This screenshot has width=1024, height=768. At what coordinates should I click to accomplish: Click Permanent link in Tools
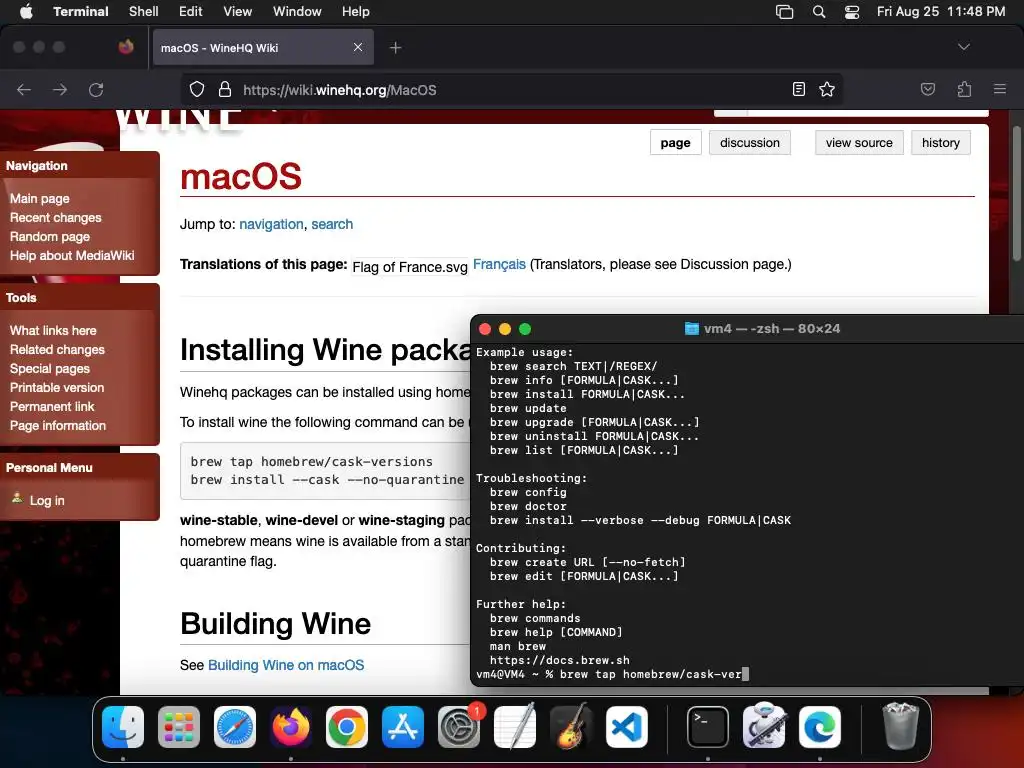[52, 406]
